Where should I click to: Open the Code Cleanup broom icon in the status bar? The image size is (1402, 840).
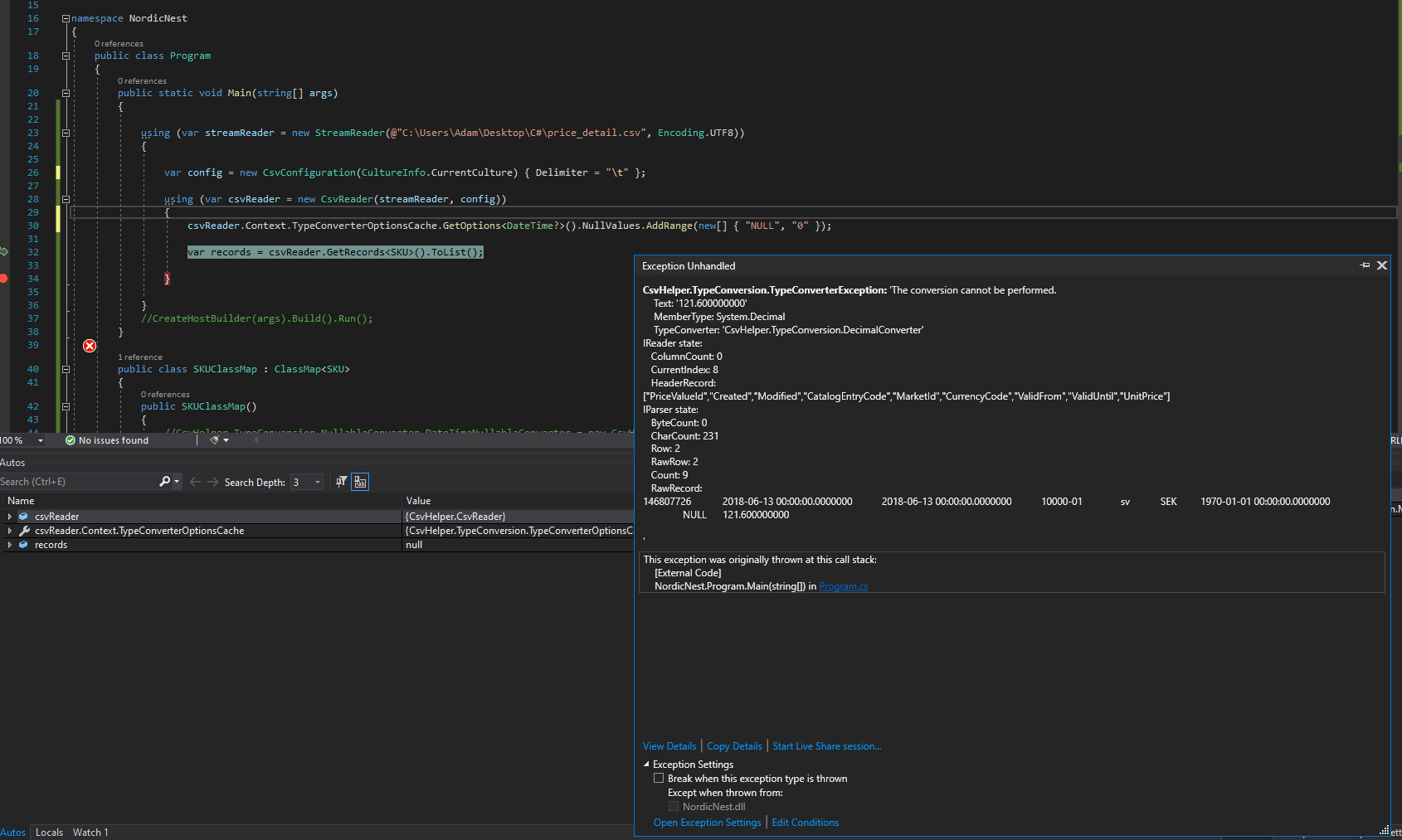pyautogui.click(x=214, y=439)
